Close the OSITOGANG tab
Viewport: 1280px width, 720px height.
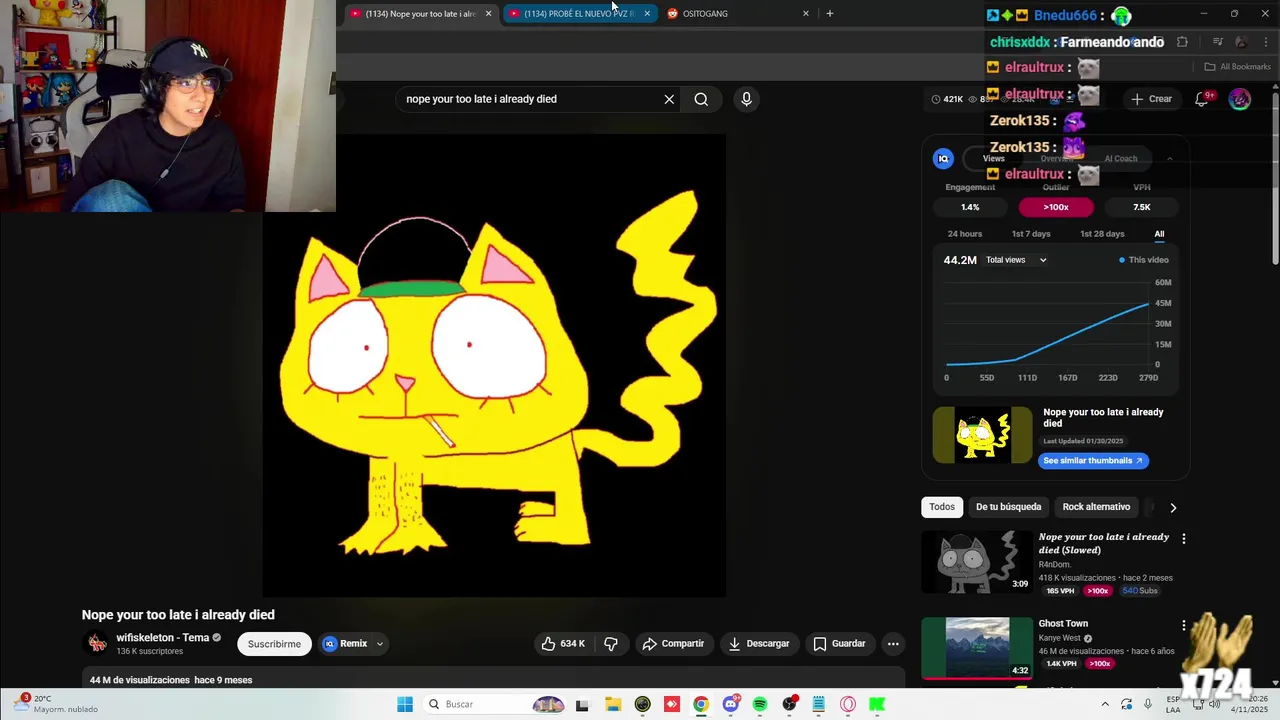806,13
